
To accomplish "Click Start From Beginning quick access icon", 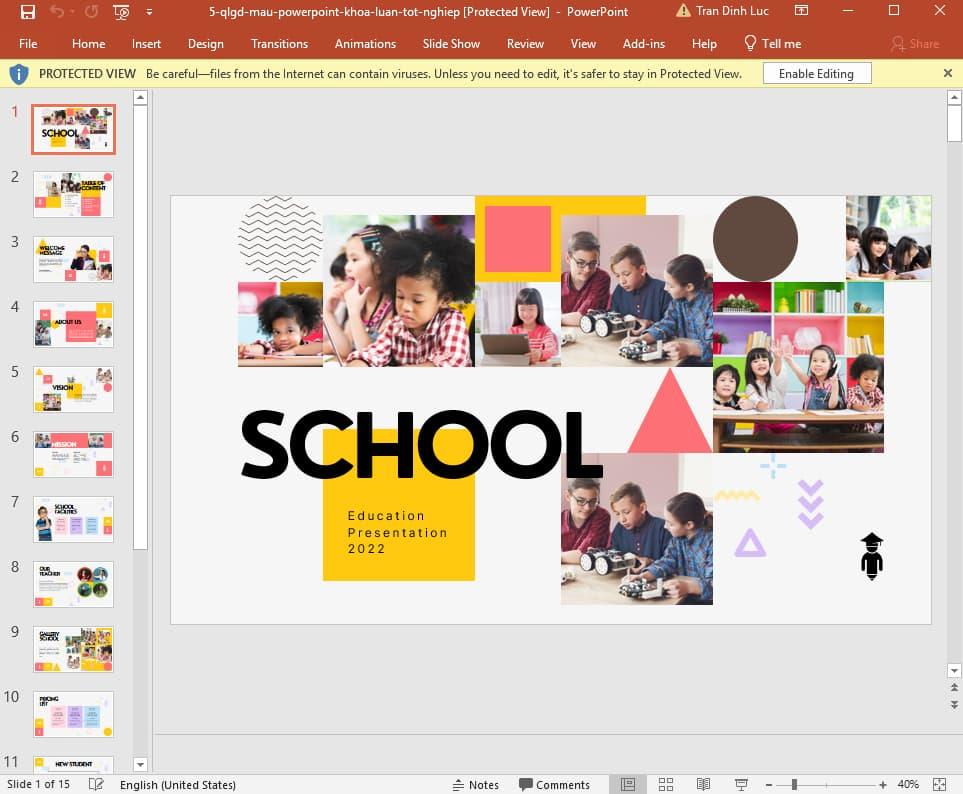I will pos(121,12).
